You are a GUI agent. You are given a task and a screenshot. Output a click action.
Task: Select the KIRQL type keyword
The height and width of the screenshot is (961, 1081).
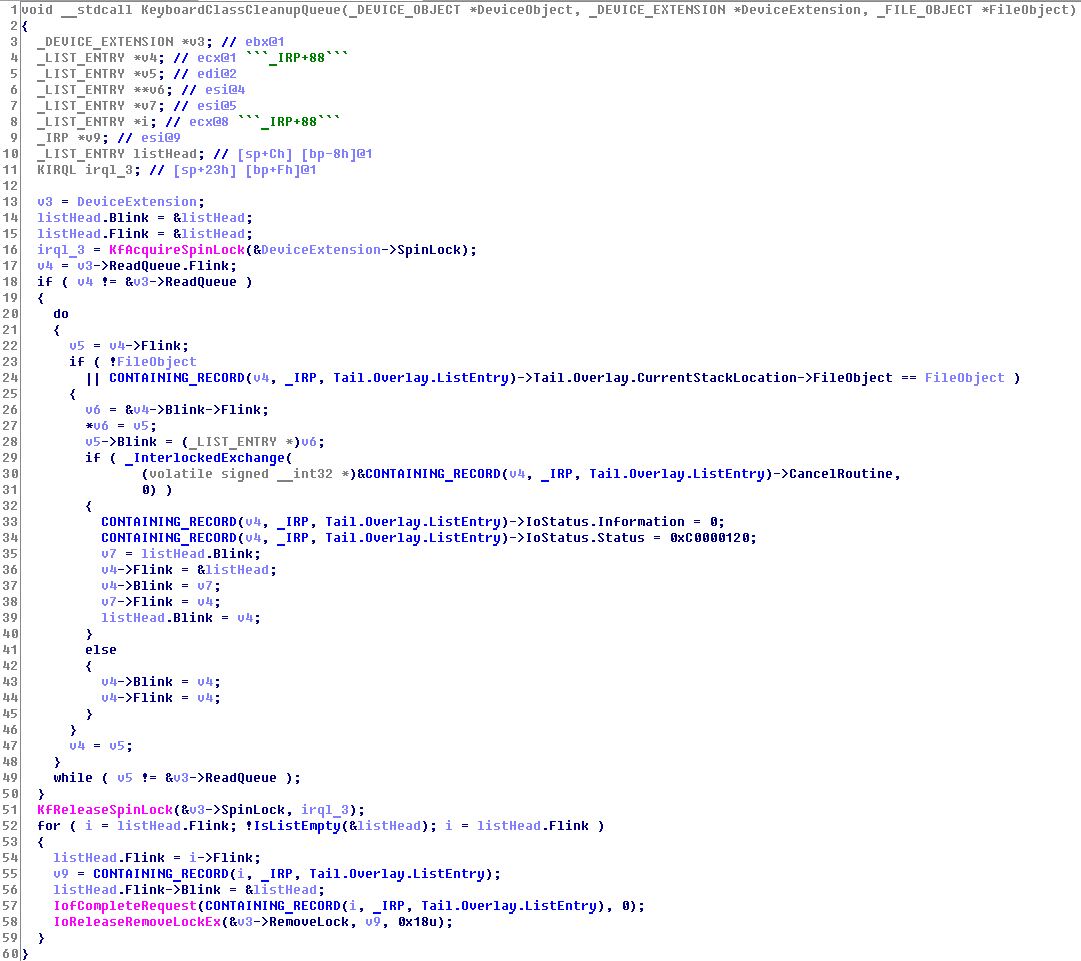pyautogui.click(x=57, y=170)
